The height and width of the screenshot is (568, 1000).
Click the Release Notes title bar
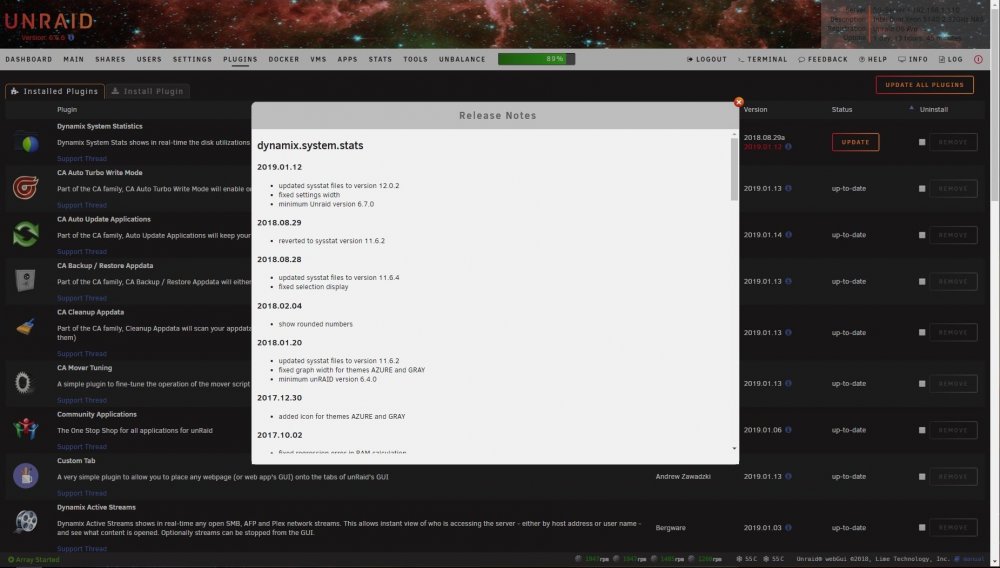[495, 115]
